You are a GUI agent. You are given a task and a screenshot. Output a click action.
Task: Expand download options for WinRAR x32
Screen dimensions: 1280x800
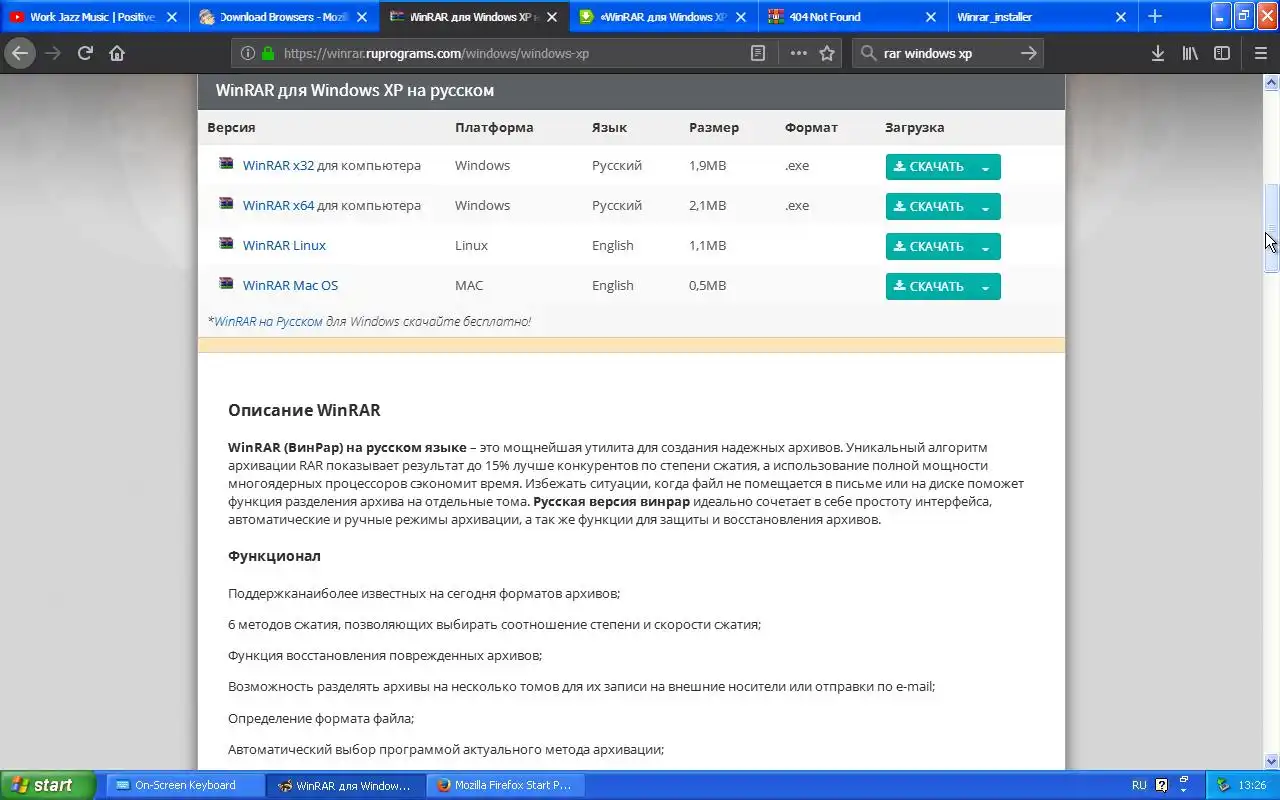tap(986, 167)
